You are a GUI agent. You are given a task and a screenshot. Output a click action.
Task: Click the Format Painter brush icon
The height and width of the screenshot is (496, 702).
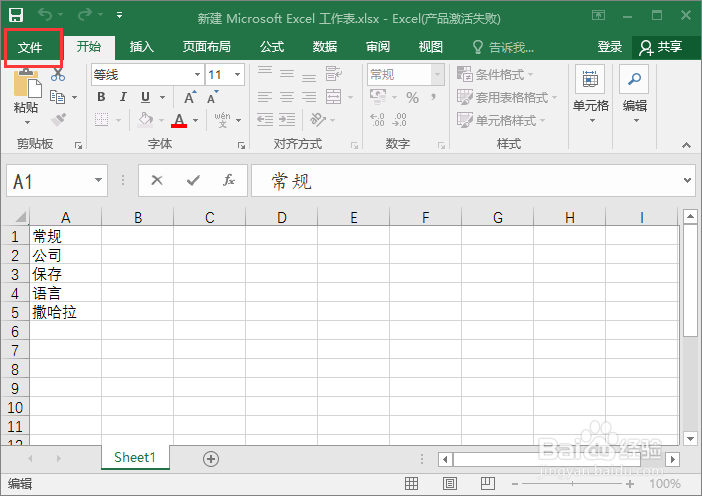pyautogui.click(x=59, y=120)
